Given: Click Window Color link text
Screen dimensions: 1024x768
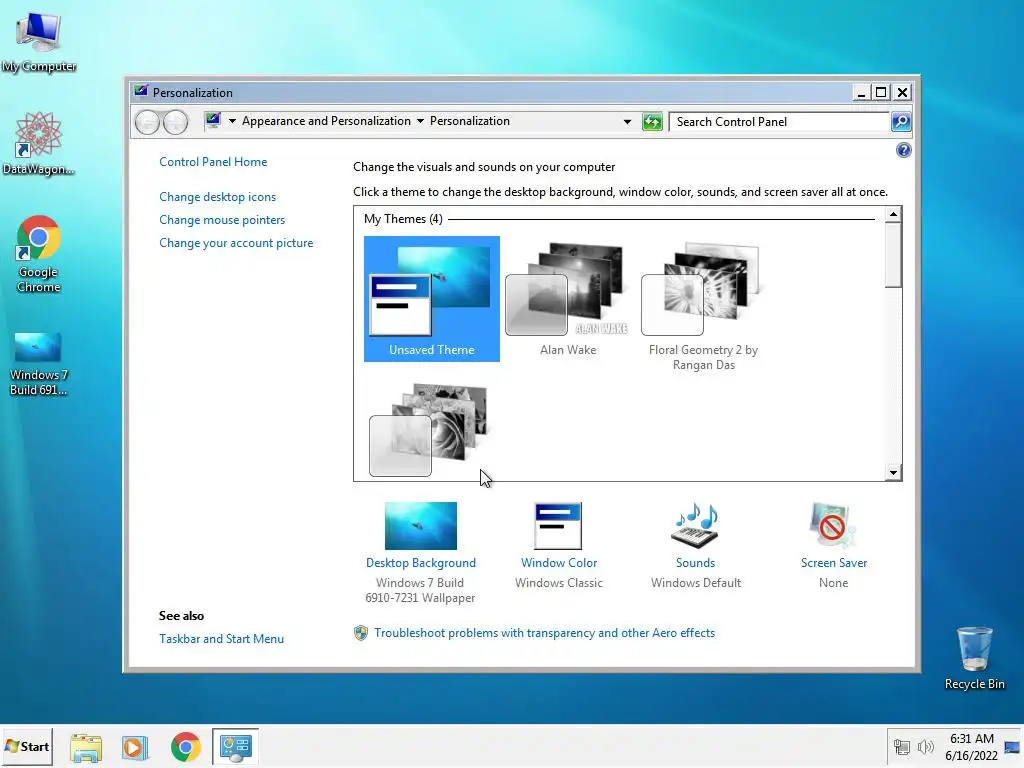Looking at the screenshot, I should (559, 563).
